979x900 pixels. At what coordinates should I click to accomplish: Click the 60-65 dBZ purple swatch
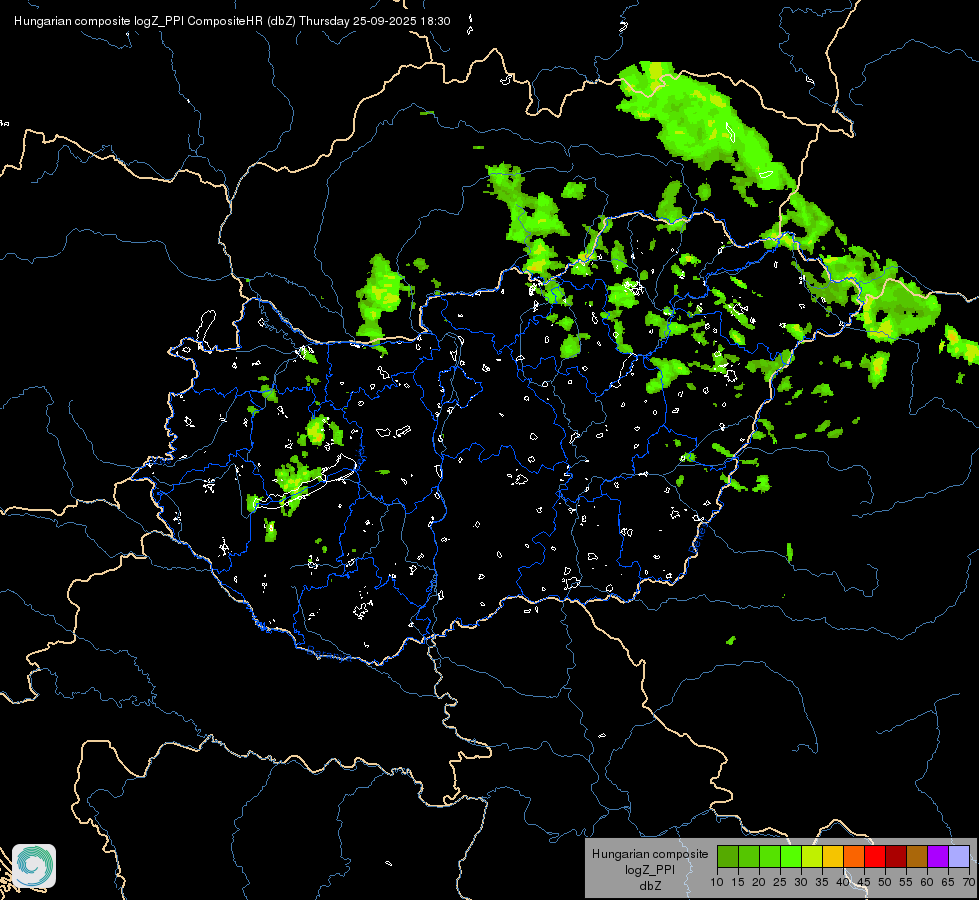point(938,856)
